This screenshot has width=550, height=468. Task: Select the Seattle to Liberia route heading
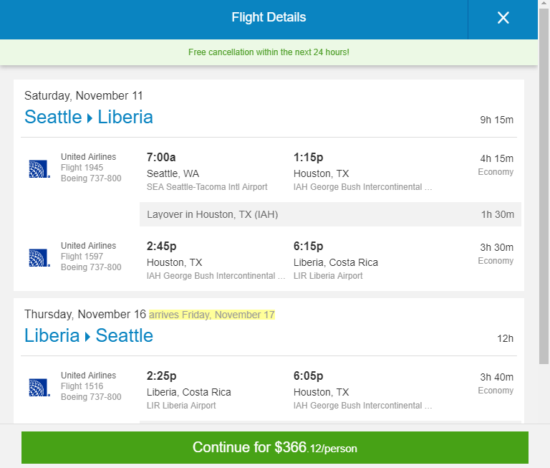[89, 117]
